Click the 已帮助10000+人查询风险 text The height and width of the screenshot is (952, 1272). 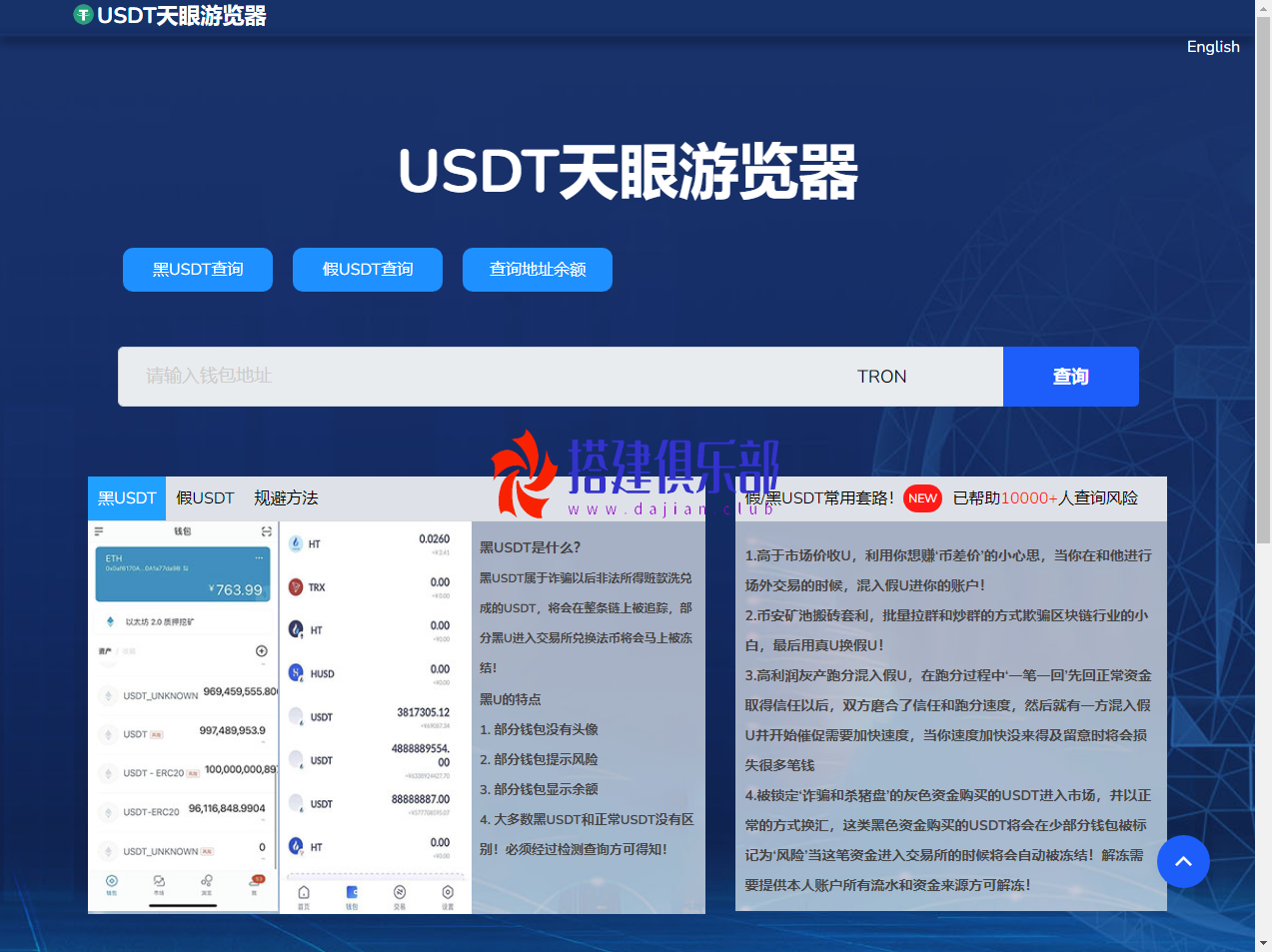coord(1045,498)
